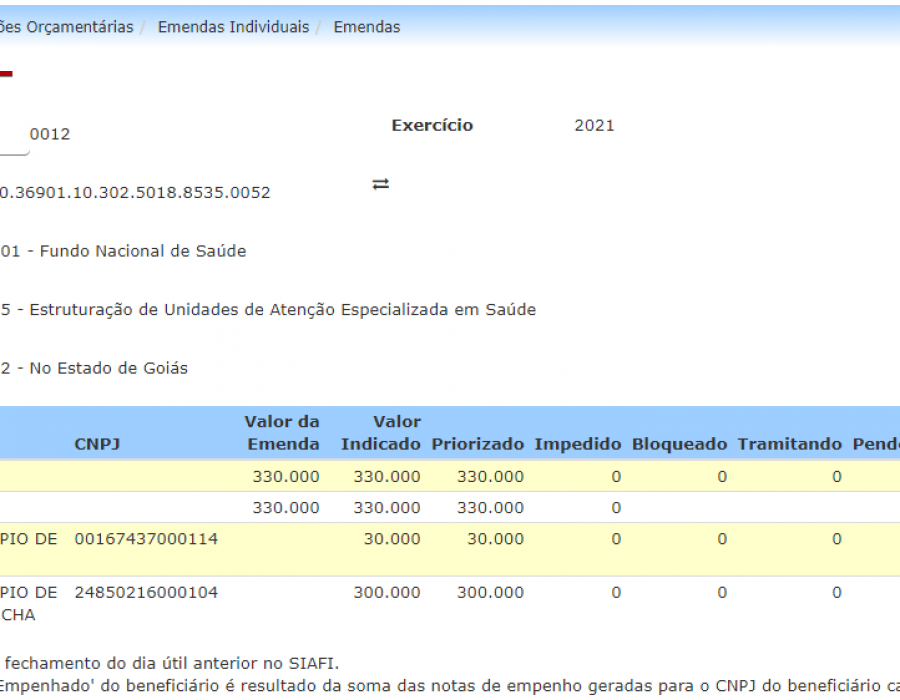
Task: Select Valor da Emenda 330.000 in first row
Action: tap(286, 476)
